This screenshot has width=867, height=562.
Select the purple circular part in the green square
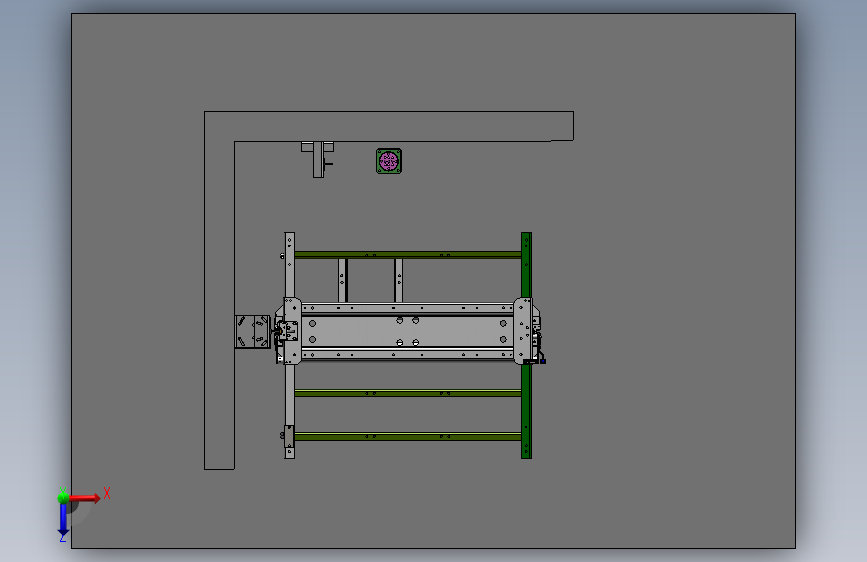(389, 161)
